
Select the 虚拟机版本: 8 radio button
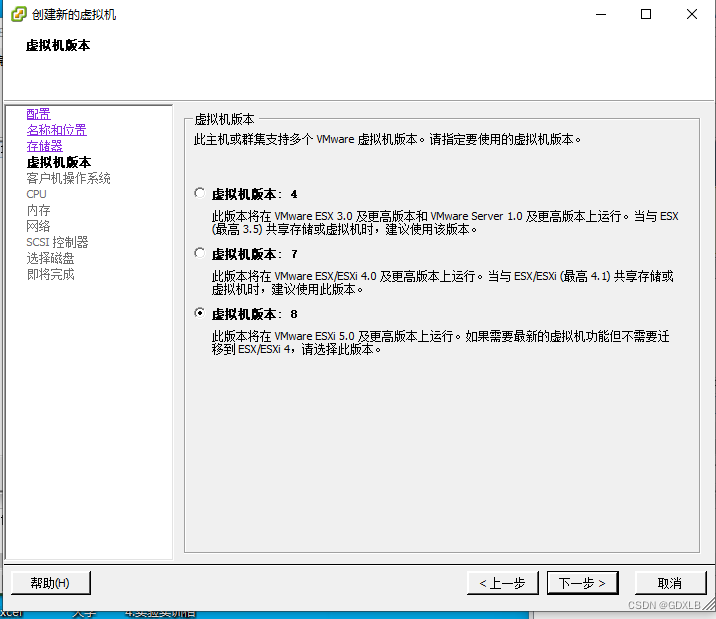point(200,313)
